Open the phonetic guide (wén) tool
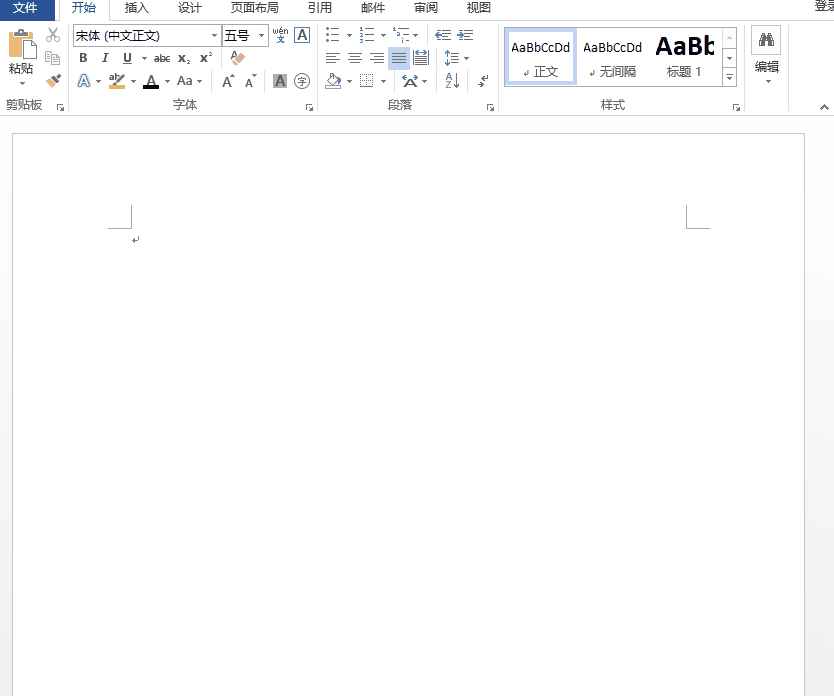Image resolution: width=834 pixels, height=696 pixels. pyautogui.click(x=280, y=35)
